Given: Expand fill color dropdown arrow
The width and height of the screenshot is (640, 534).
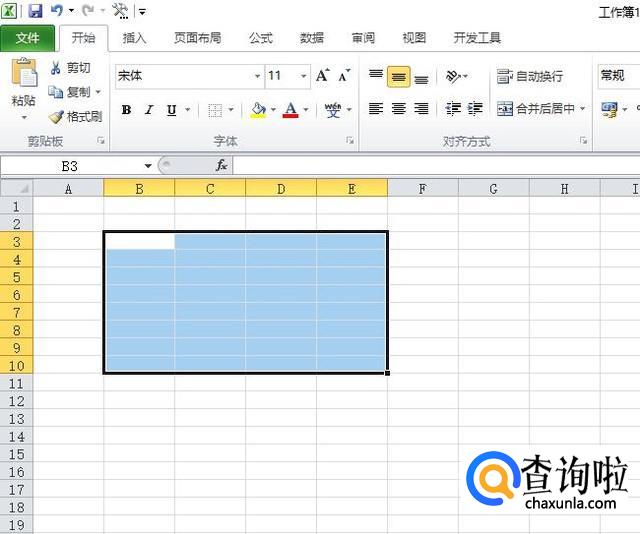Looking at the screenshot, I should tap(273, 110).
